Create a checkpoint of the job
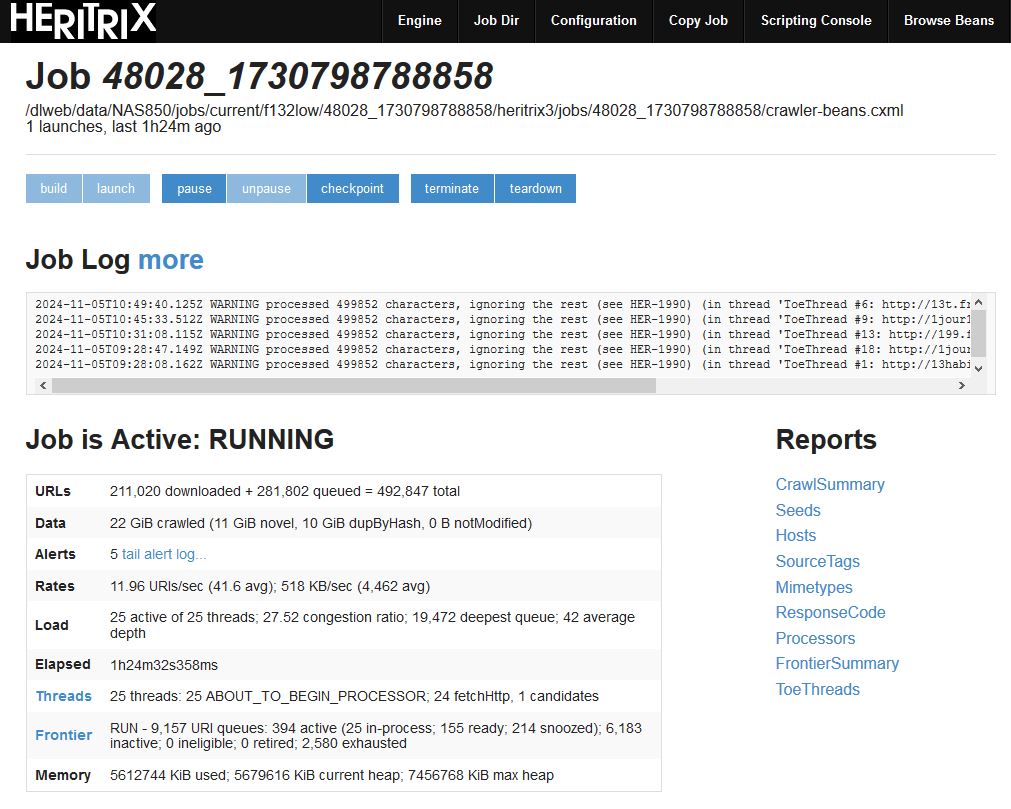Viewport: 1011px width, 809px height. tap(353, 188)
